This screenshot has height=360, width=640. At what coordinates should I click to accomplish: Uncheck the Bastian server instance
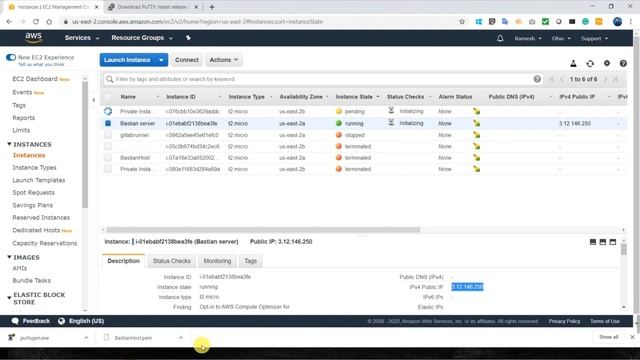point(108,123)
